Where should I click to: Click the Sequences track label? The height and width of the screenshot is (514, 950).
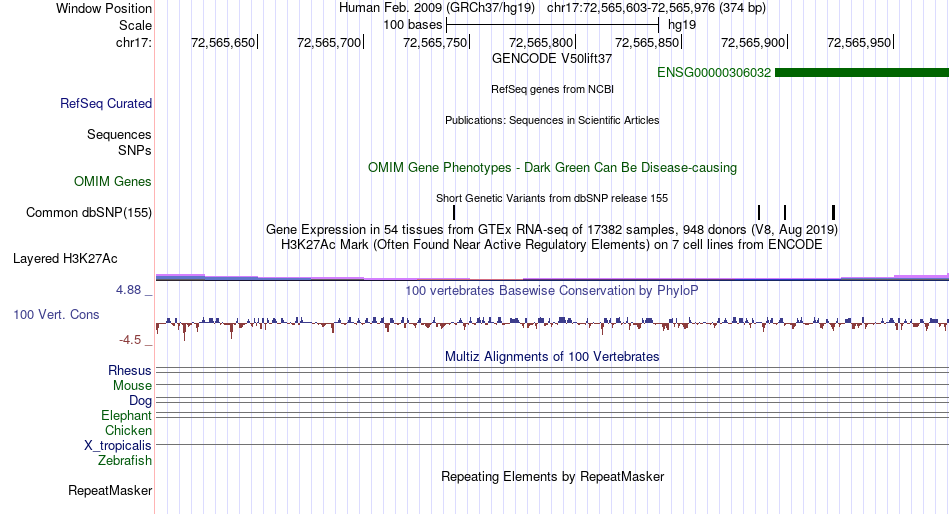(x=119, y=135)
